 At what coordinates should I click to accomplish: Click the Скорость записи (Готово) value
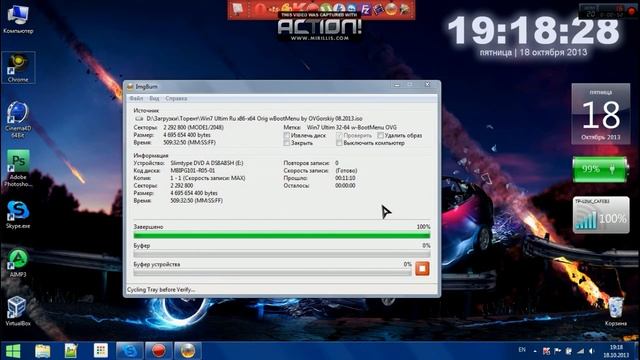point(346,171)
